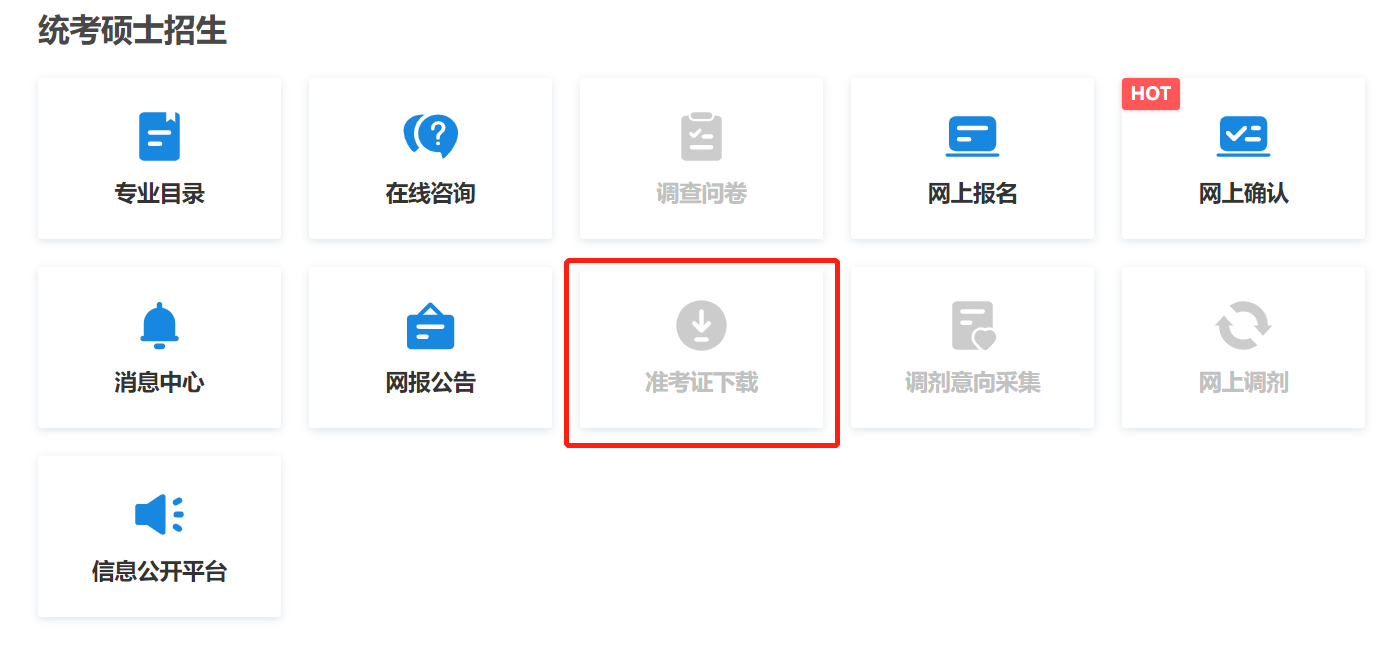The width and height of the screenshot is (1386, 666).
Task: Click the 网上调剂 refresh arrows icon
Action: 1243,325
